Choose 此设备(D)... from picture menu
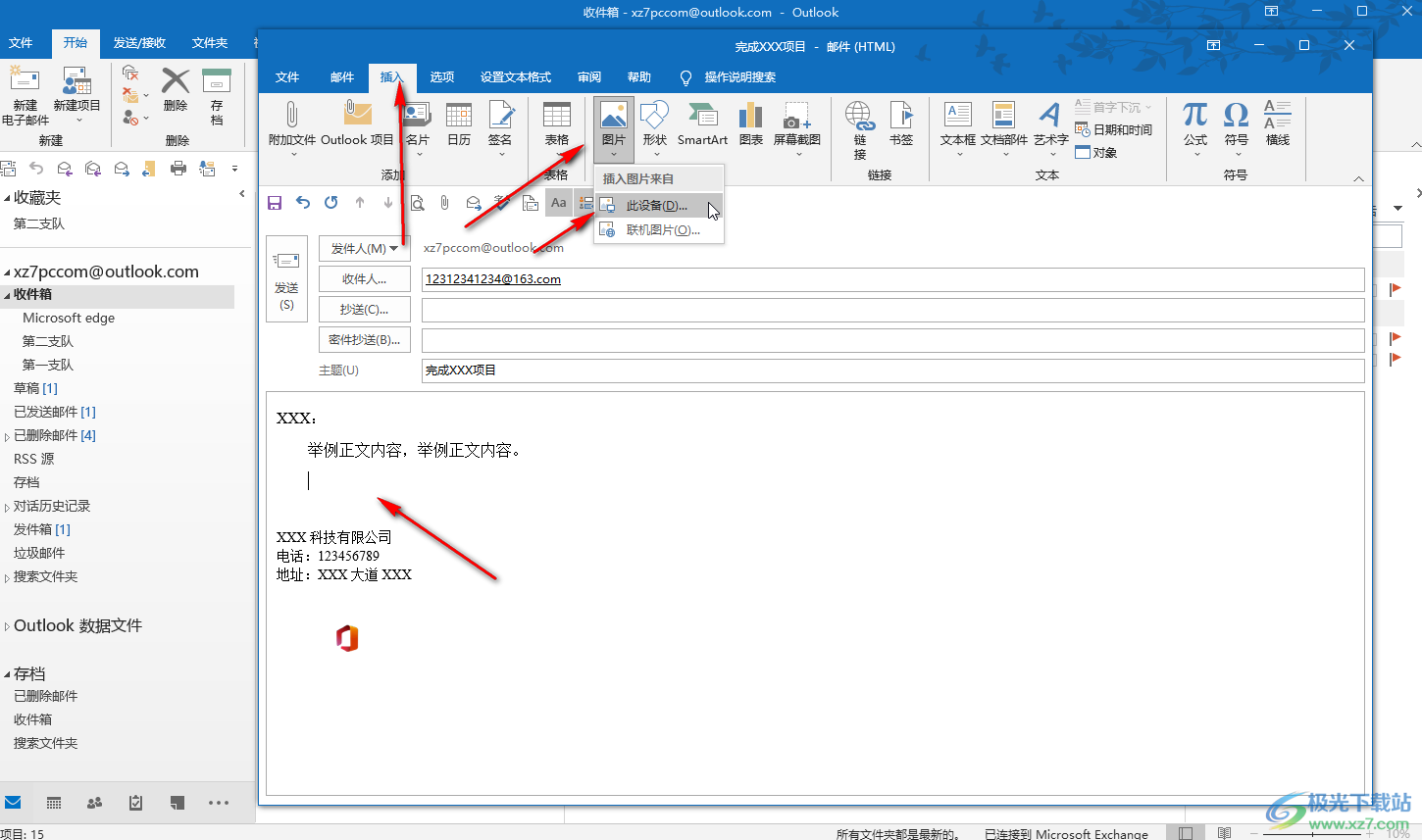The image size is (1422, 840). click(659, 206)
